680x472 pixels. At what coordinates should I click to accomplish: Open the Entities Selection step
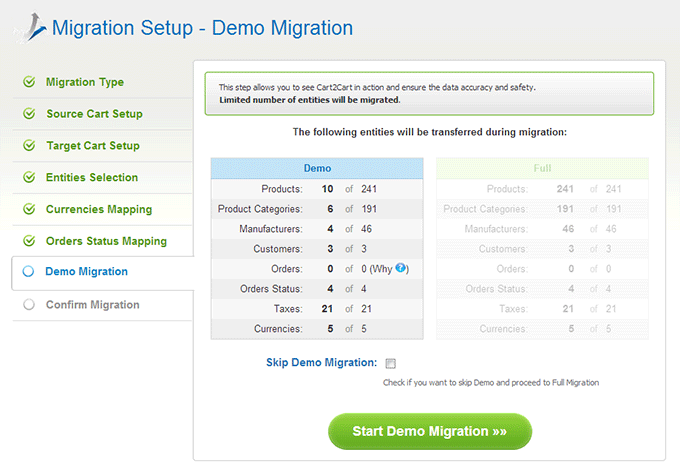(x=92, y=177)
